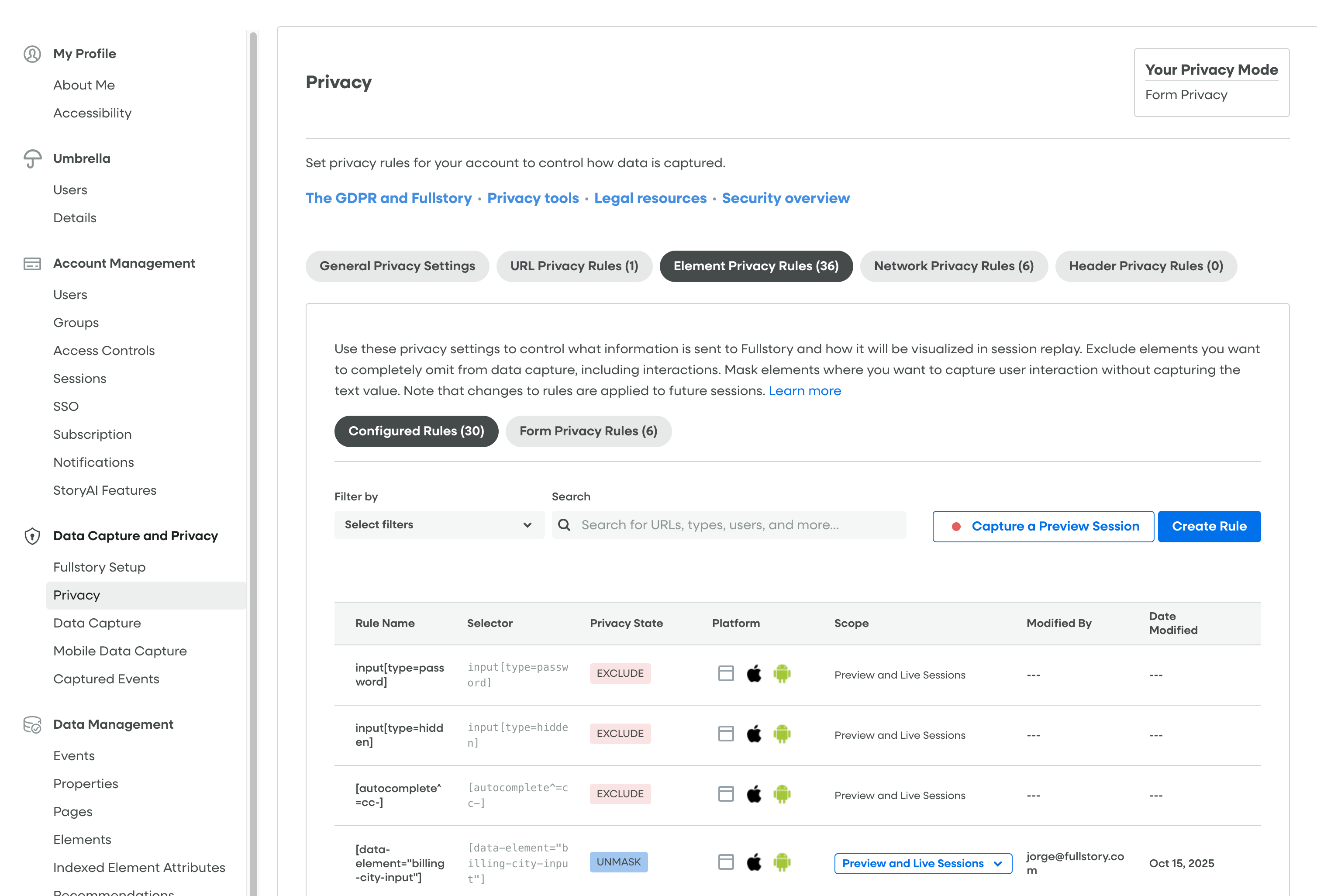
Task: Click the rules search input field
Action: point(729,525)
